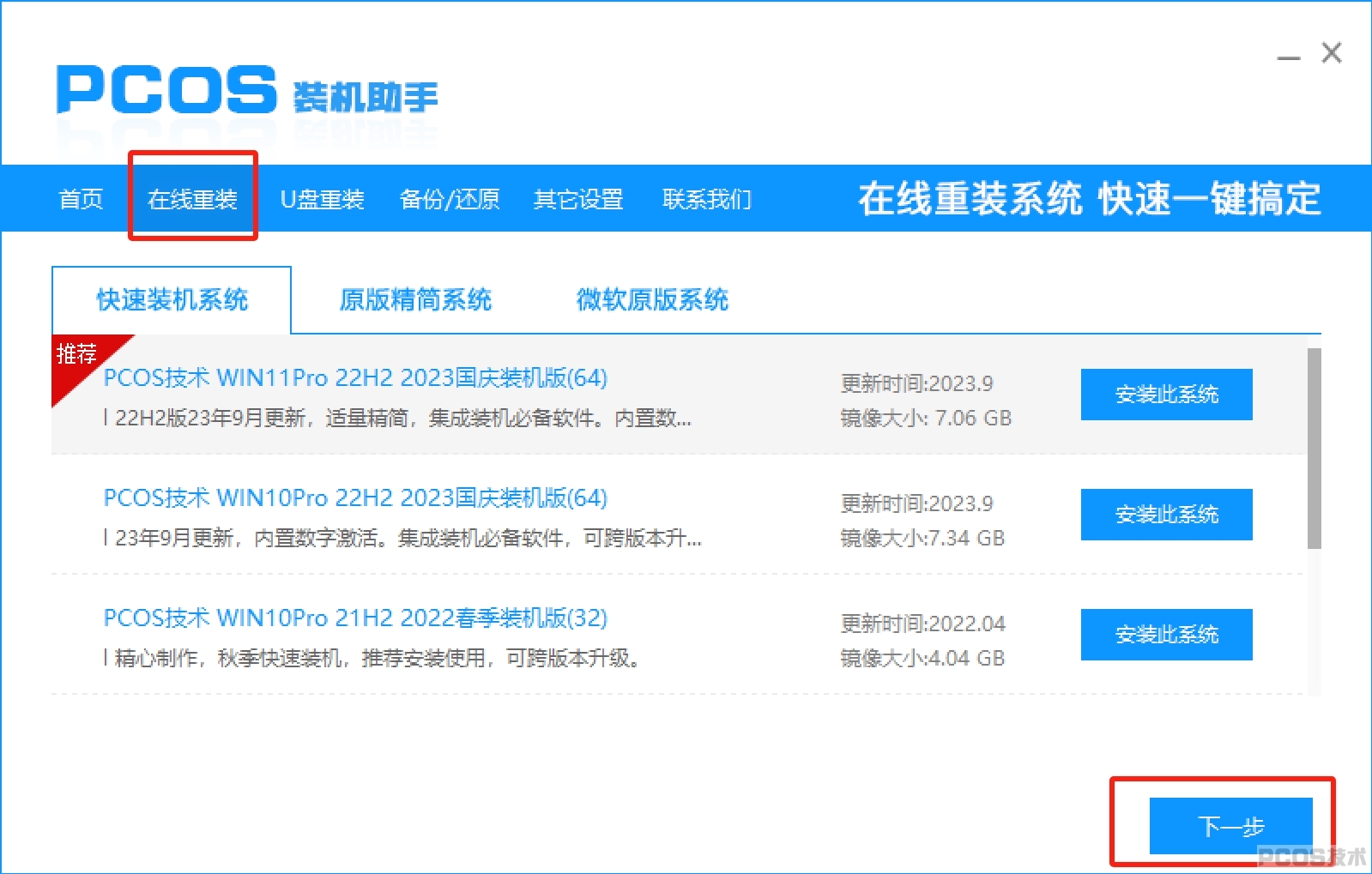Install the WIN10Pro 22H2 (64) system
This screenshot has height=874, width=1372.
(1166, 515)
